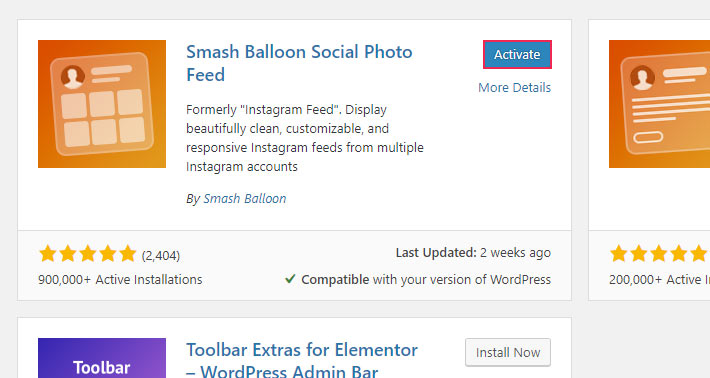Viewport: 710px width, 378px height.
Task: Install the Toolbar Extras for Elementor plugin
Action: click(508, 352)
